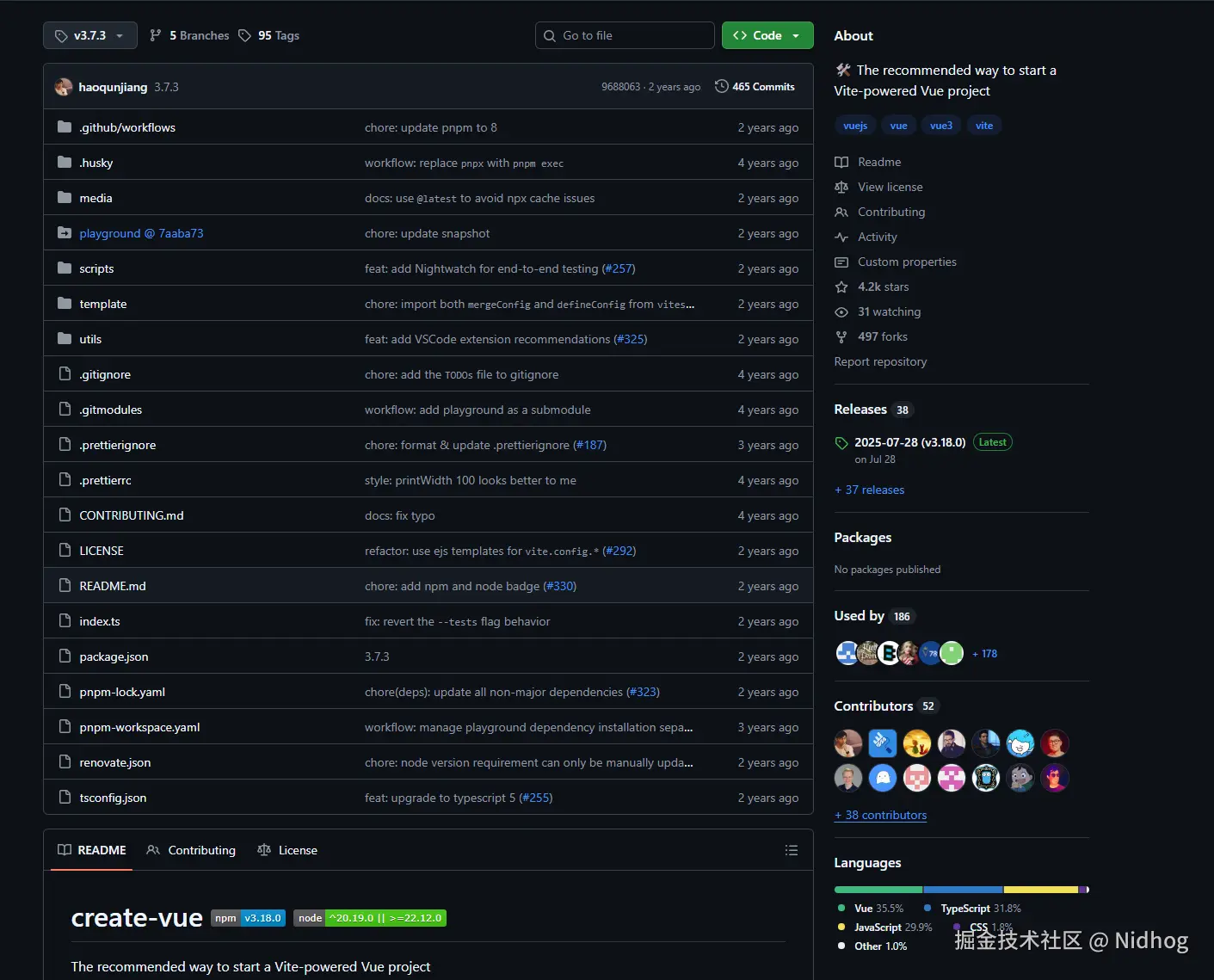Open the 95 Tags link
Image resolution: width=1214 pixels, height=980 pixels.
[268, 35]
